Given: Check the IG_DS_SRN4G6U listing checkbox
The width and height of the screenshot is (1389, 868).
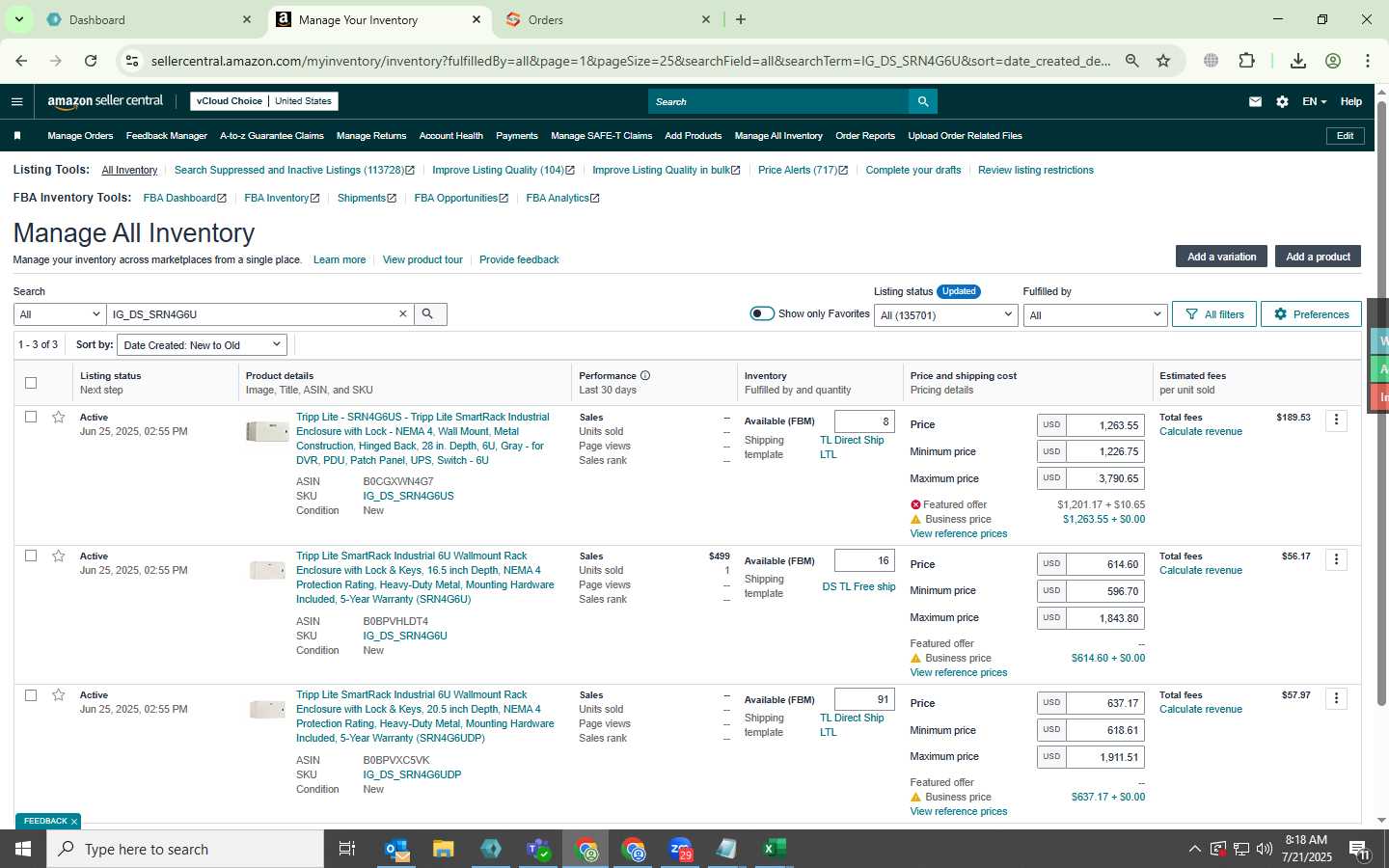Looking at the screenshot, I should (31, 556).
